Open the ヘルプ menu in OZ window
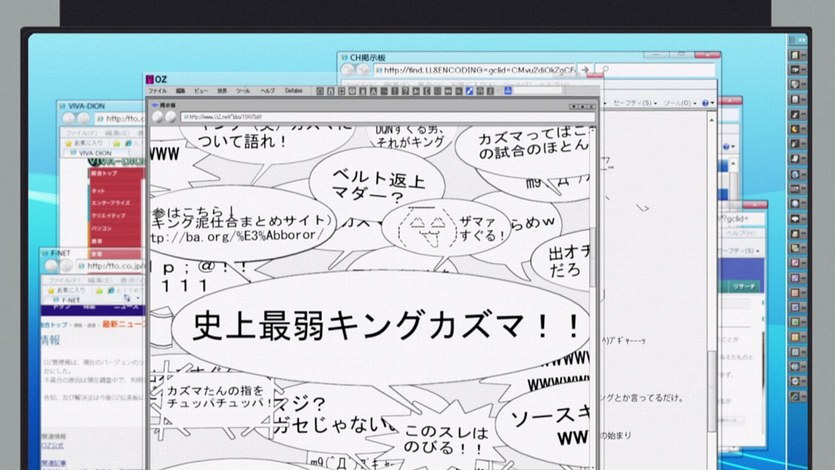This screenshot has width=835, height=470. tap(269, 91)
